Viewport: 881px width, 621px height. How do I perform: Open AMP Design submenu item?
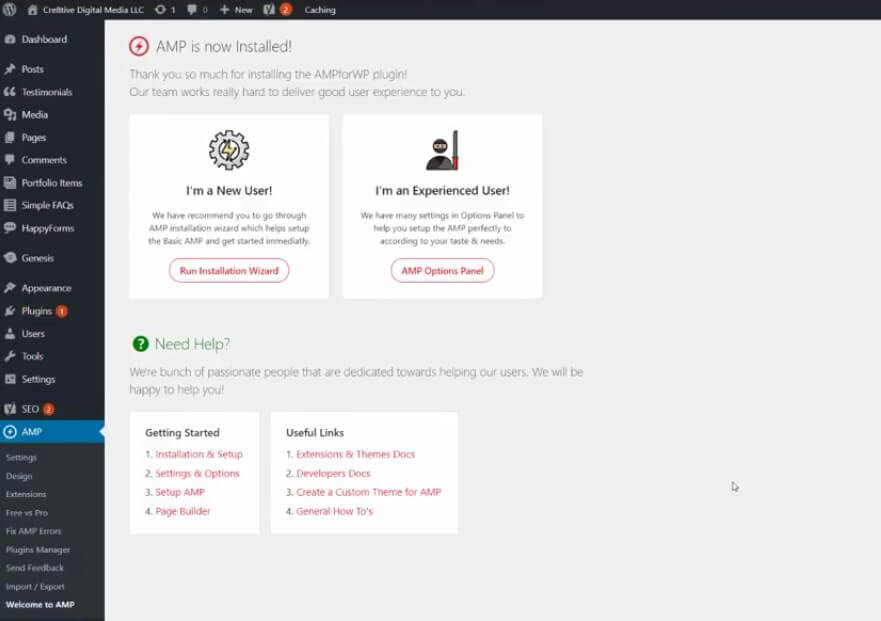click(x=19, y=476)
